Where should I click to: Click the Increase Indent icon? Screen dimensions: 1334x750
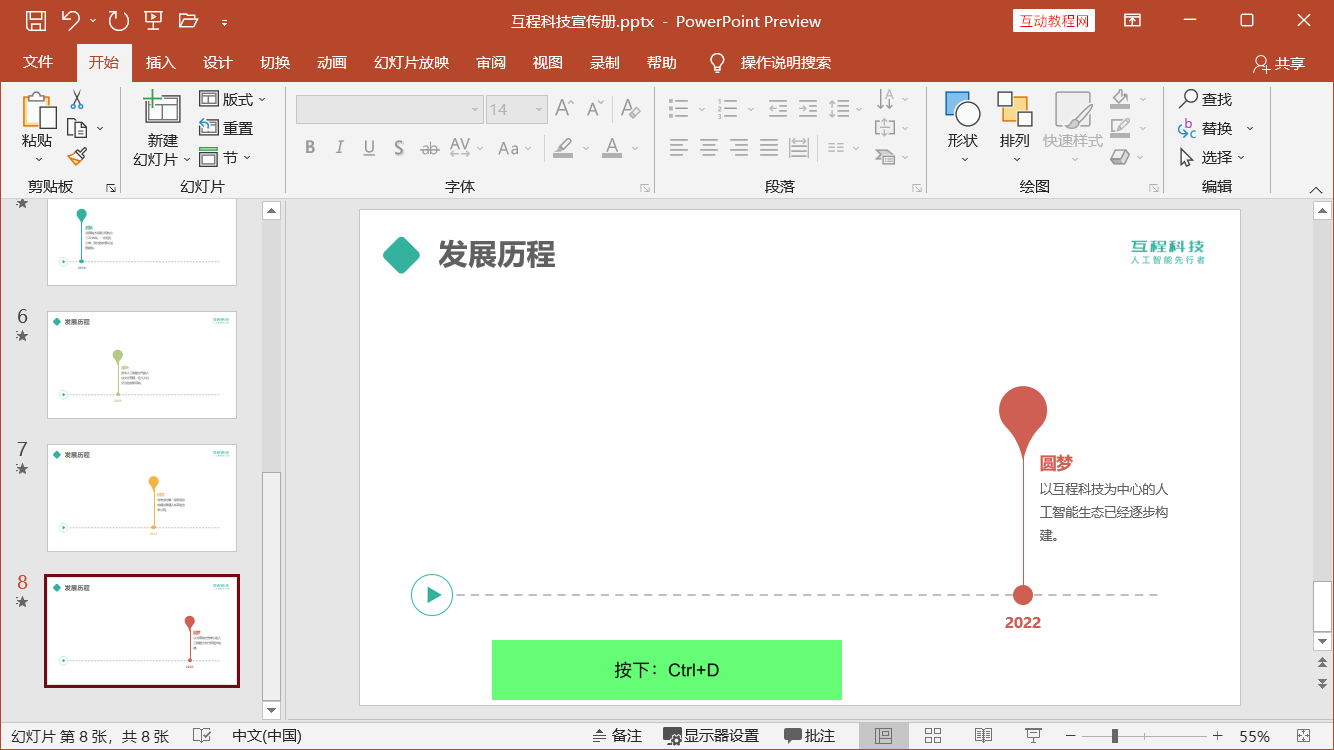[x=808, y=108]
